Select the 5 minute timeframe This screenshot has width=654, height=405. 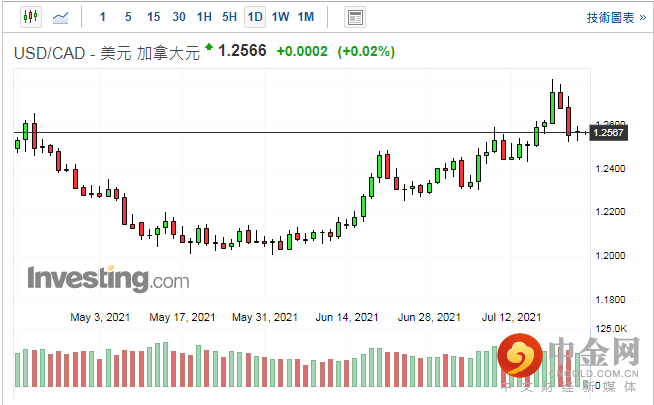pos(128,17)
